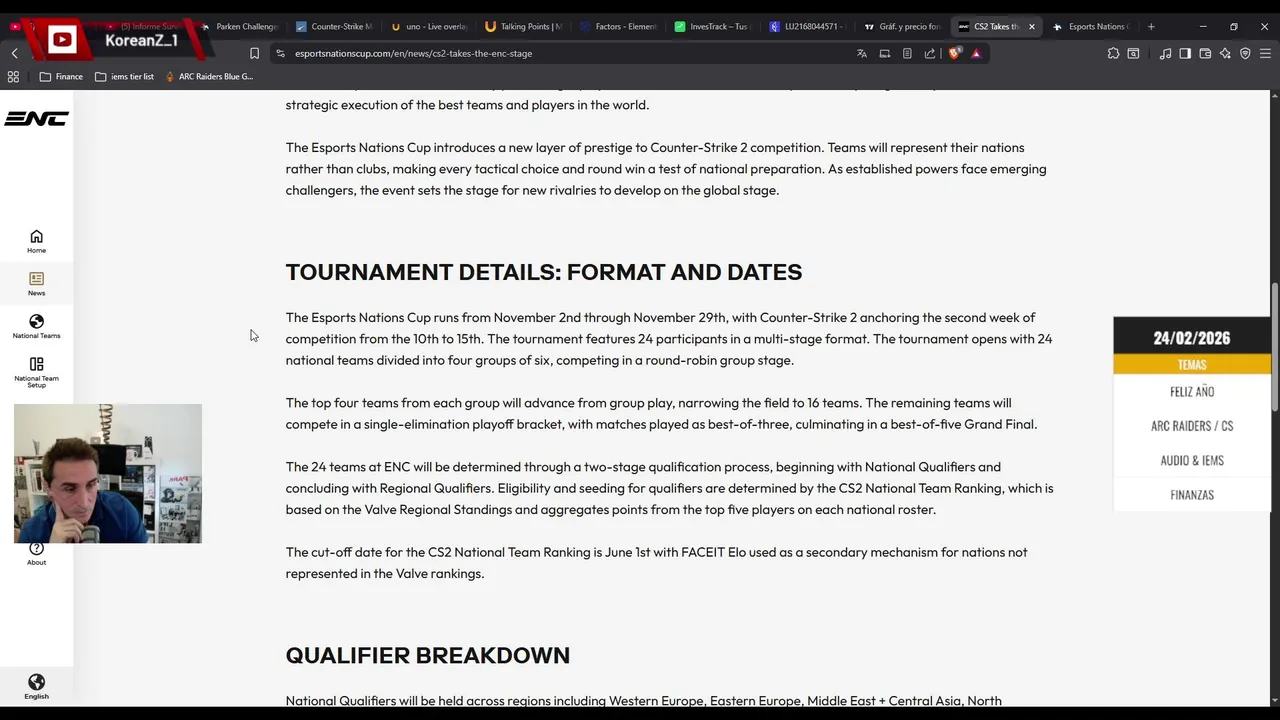
Task: Open the iems tier list bookmarks folder
Action: click(x=124, y=76)
